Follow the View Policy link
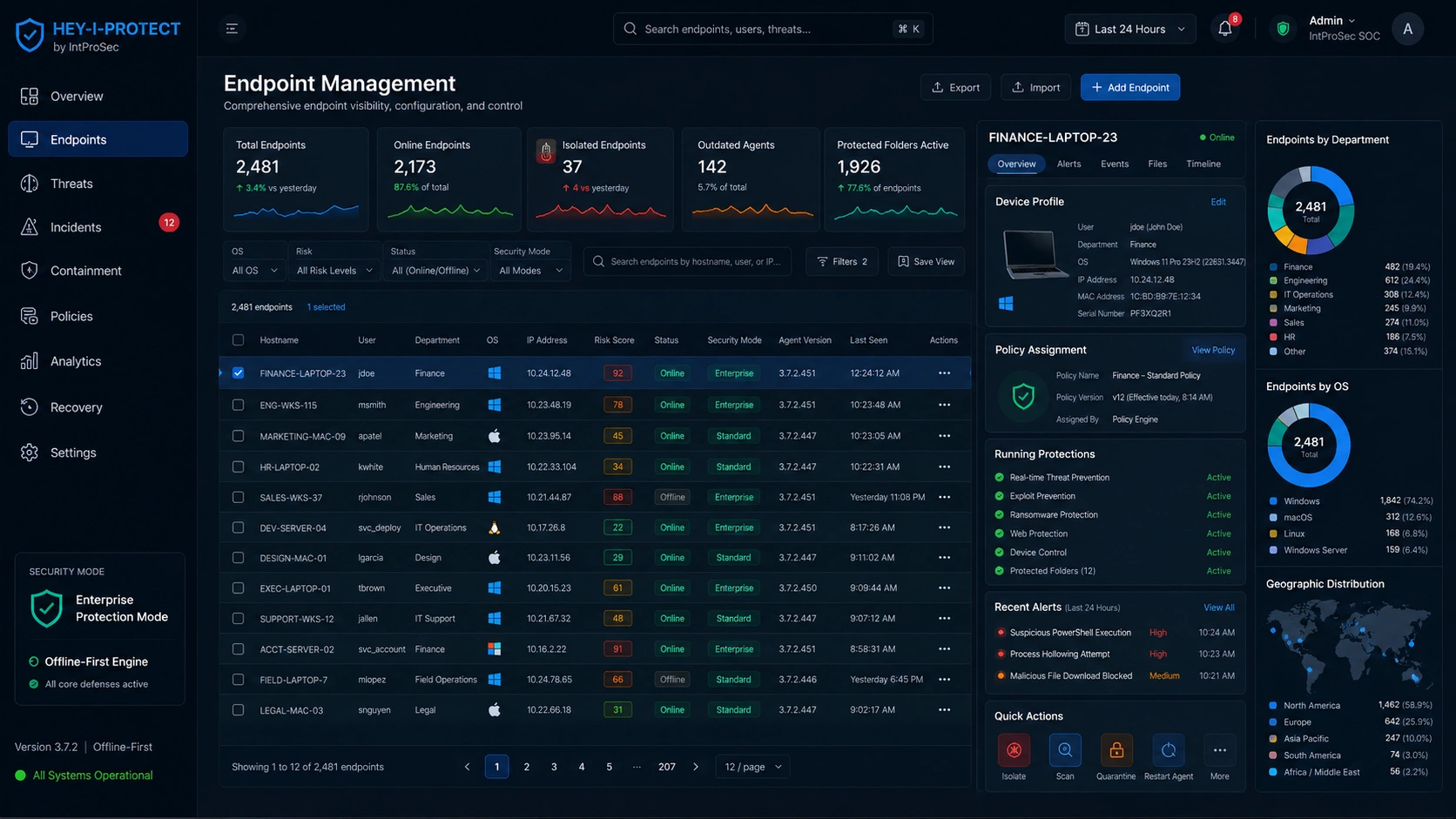Image resolution: width=1456 pixels, height=819 pixels. click(1213, 350)
